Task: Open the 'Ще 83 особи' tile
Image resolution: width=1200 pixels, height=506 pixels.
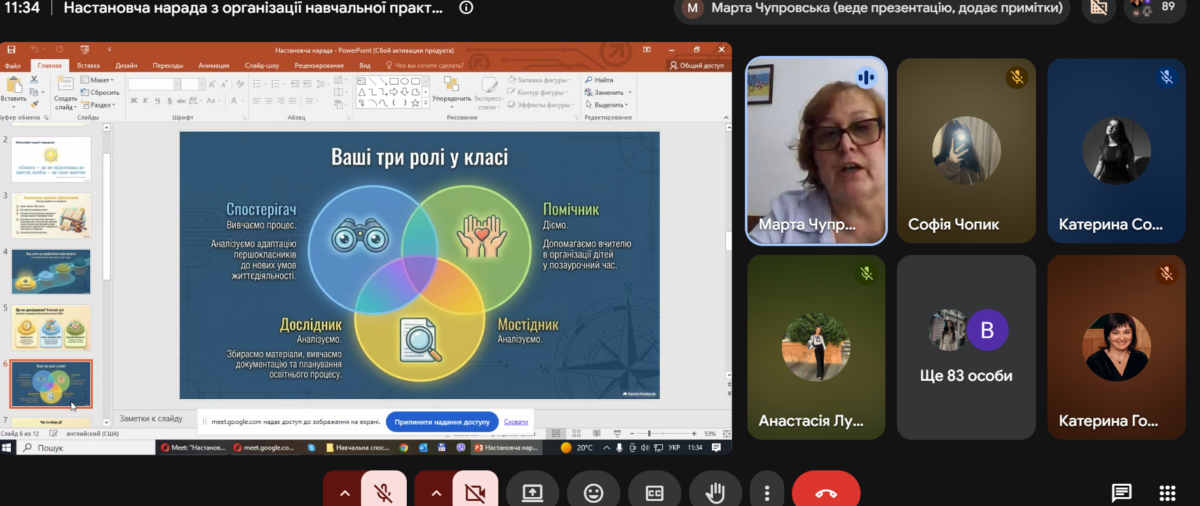Action: (966, 348)
